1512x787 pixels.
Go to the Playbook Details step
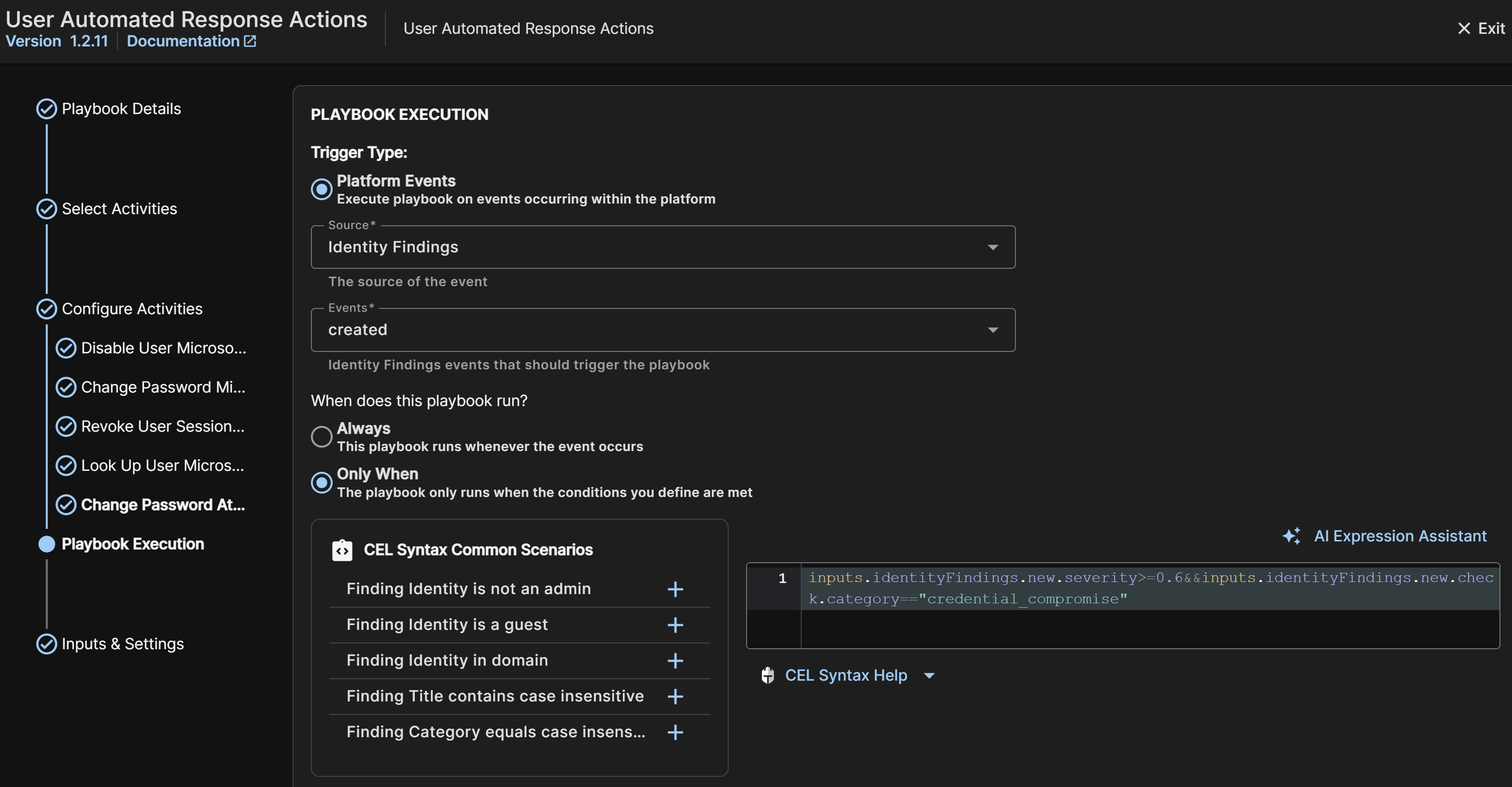[121, 109]
